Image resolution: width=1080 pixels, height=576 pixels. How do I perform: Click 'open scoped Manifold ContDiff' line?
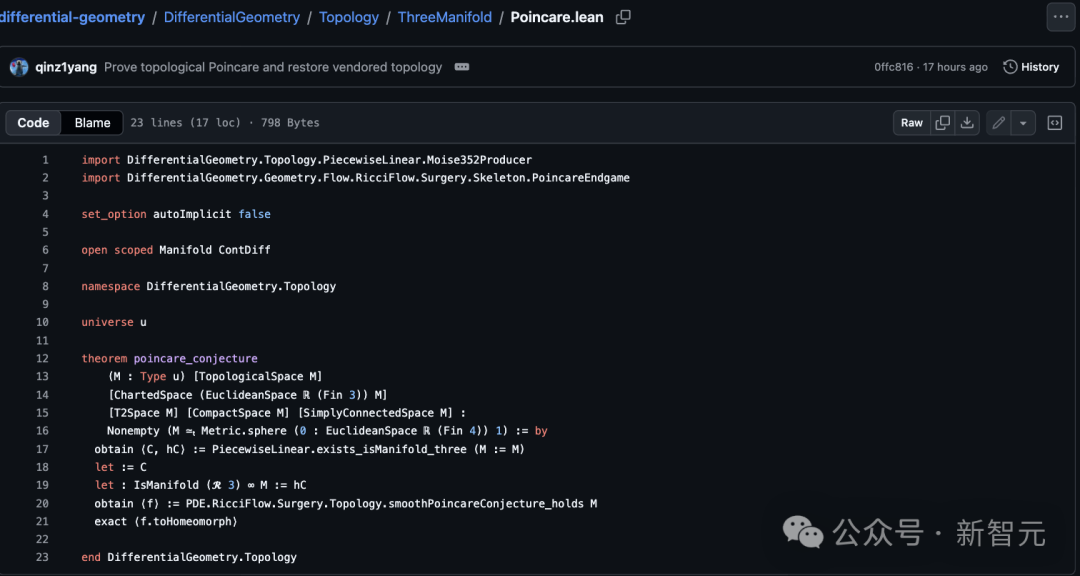click(176, 250)
